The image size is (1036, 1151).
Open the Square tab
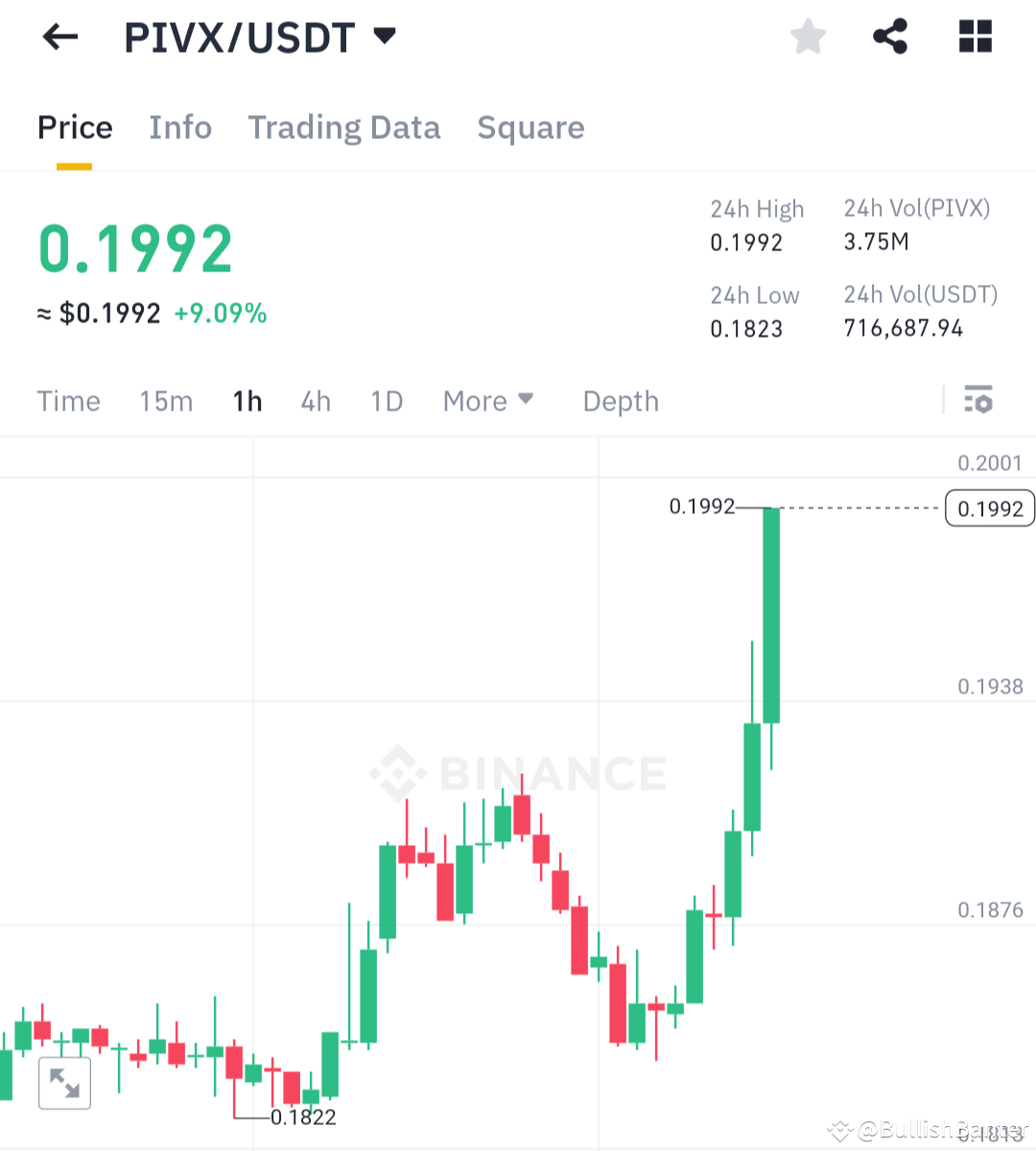point(530,127)
